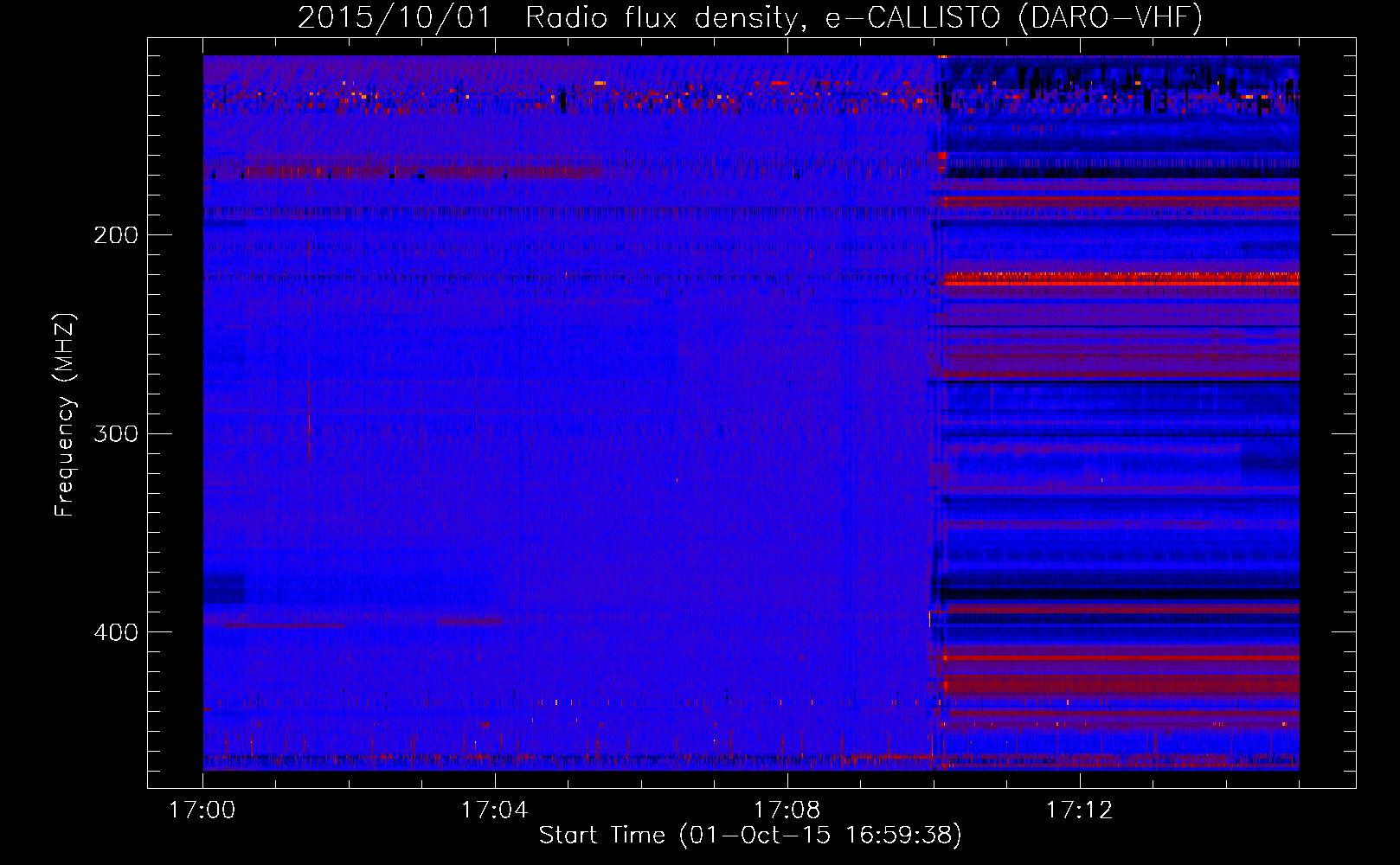Click the 400 frequency tick label
This screenshot has height=865, width=1400.
[x=116, y=632]
